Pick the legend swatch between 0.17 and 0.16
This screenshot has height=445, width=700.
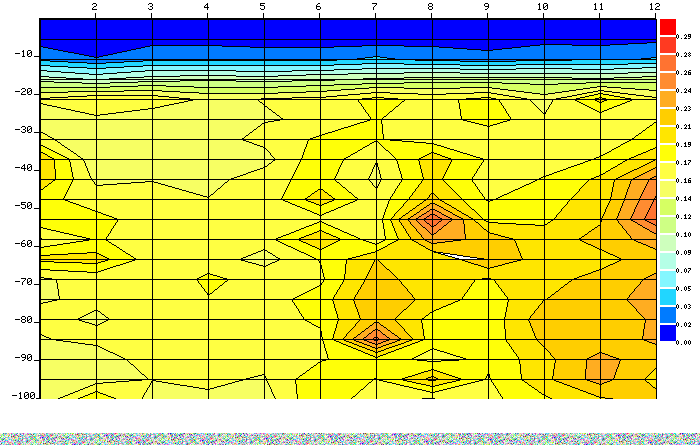tap(668, 171)
